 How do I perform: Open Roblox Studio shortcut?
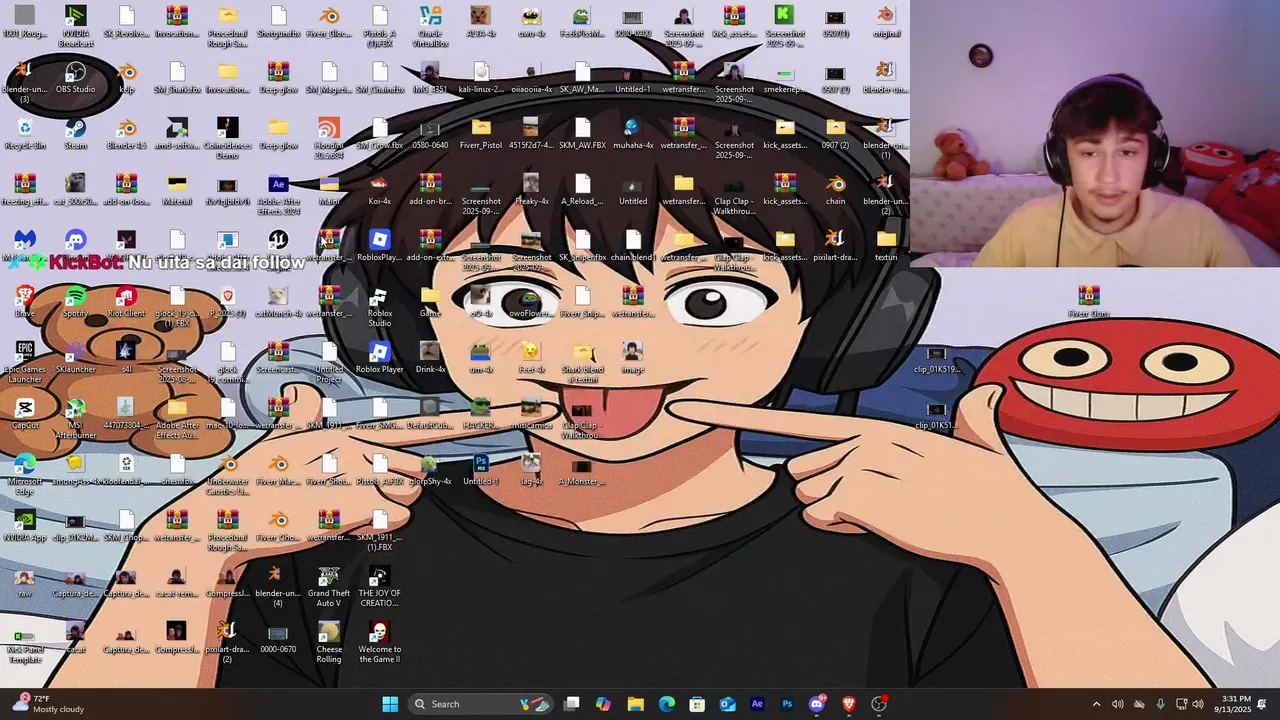pyautogui.click(x=379, y=306)
